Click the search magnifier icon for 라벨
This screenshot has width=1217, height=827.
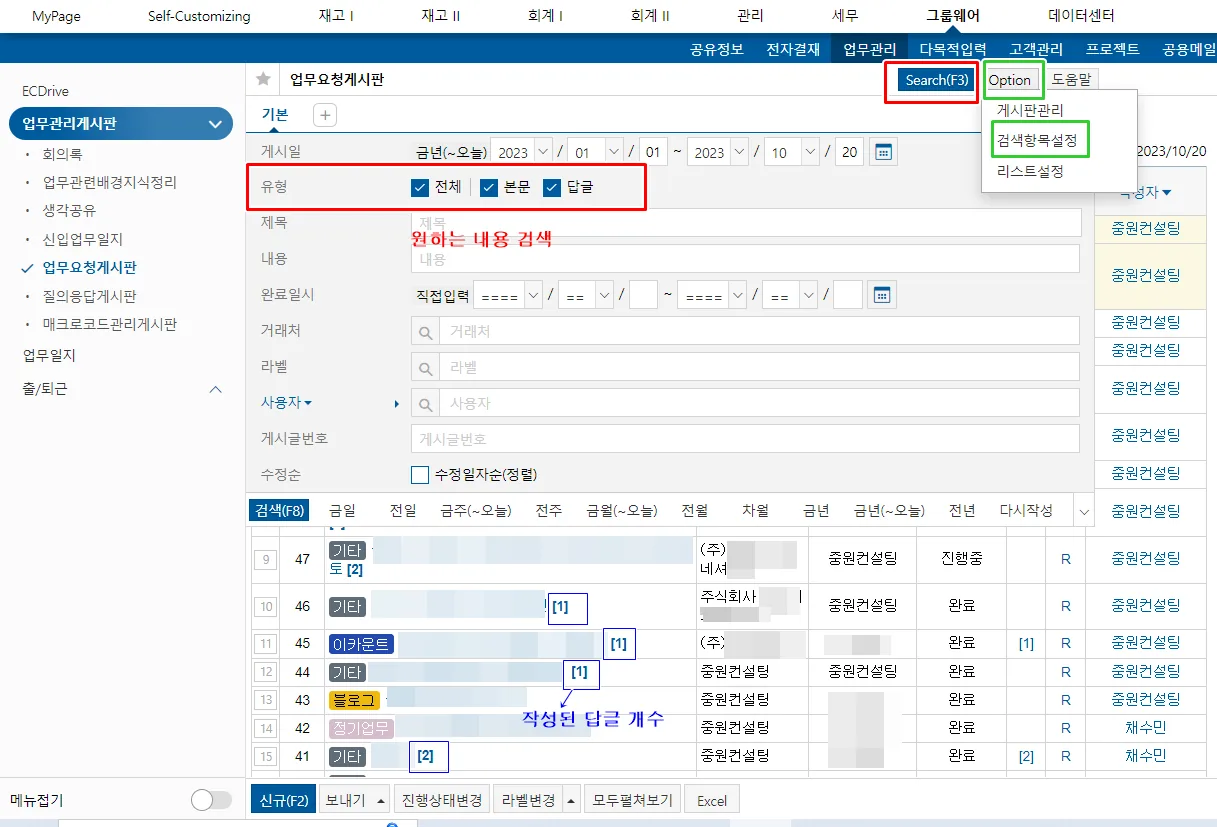pyautogui.click(x=425, y=367)
